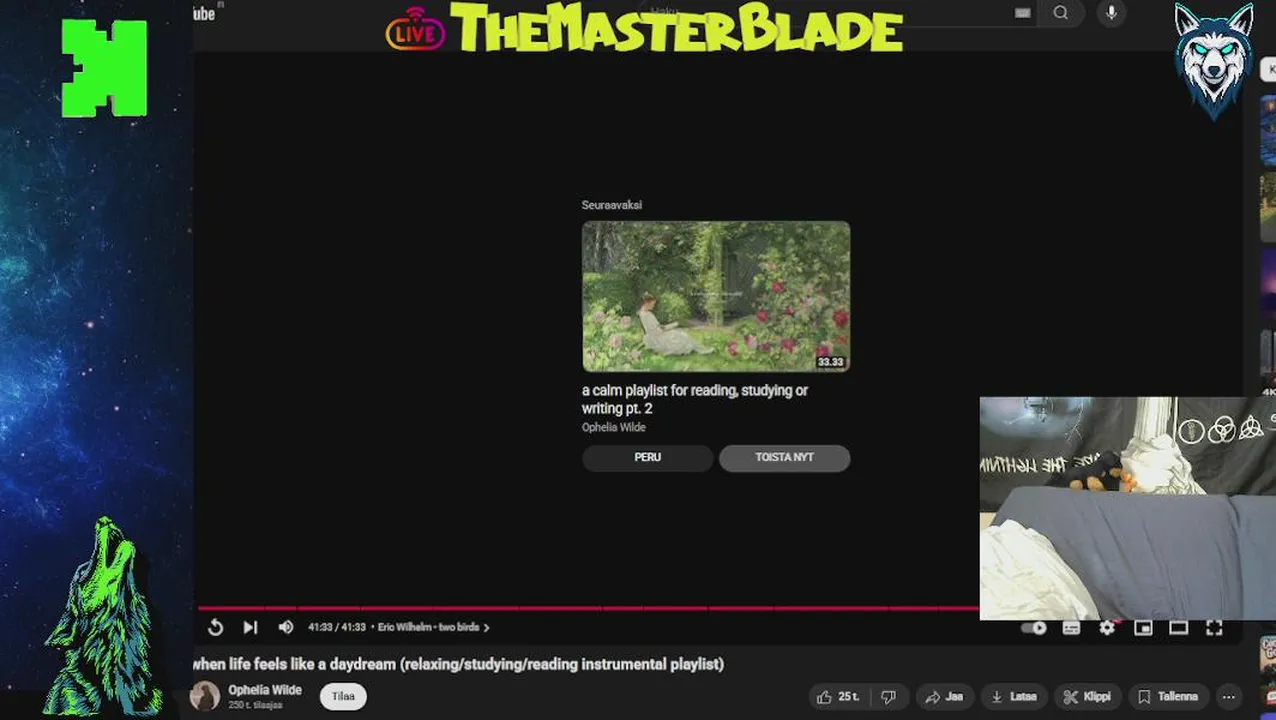Open the 'a calm playlist for reading' title
Image resolution: width=1276 pixels, height=720 pixels.
pyautogui.click(x=695, y=399)
